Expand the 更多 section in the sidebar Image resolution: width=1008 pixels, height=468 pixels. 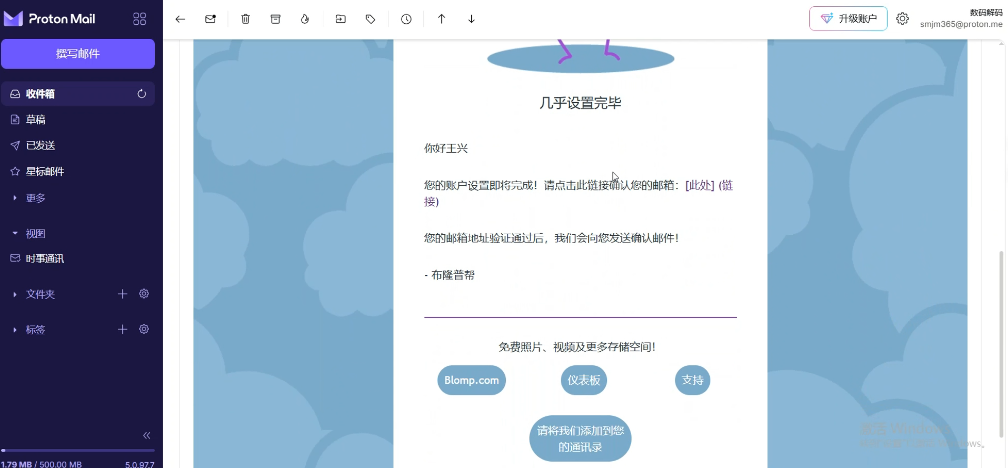(29, 198)
